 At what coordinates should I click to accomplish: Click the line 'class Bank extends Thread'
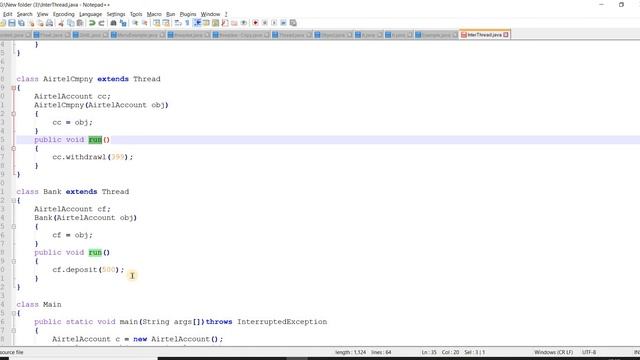[73, 192]
